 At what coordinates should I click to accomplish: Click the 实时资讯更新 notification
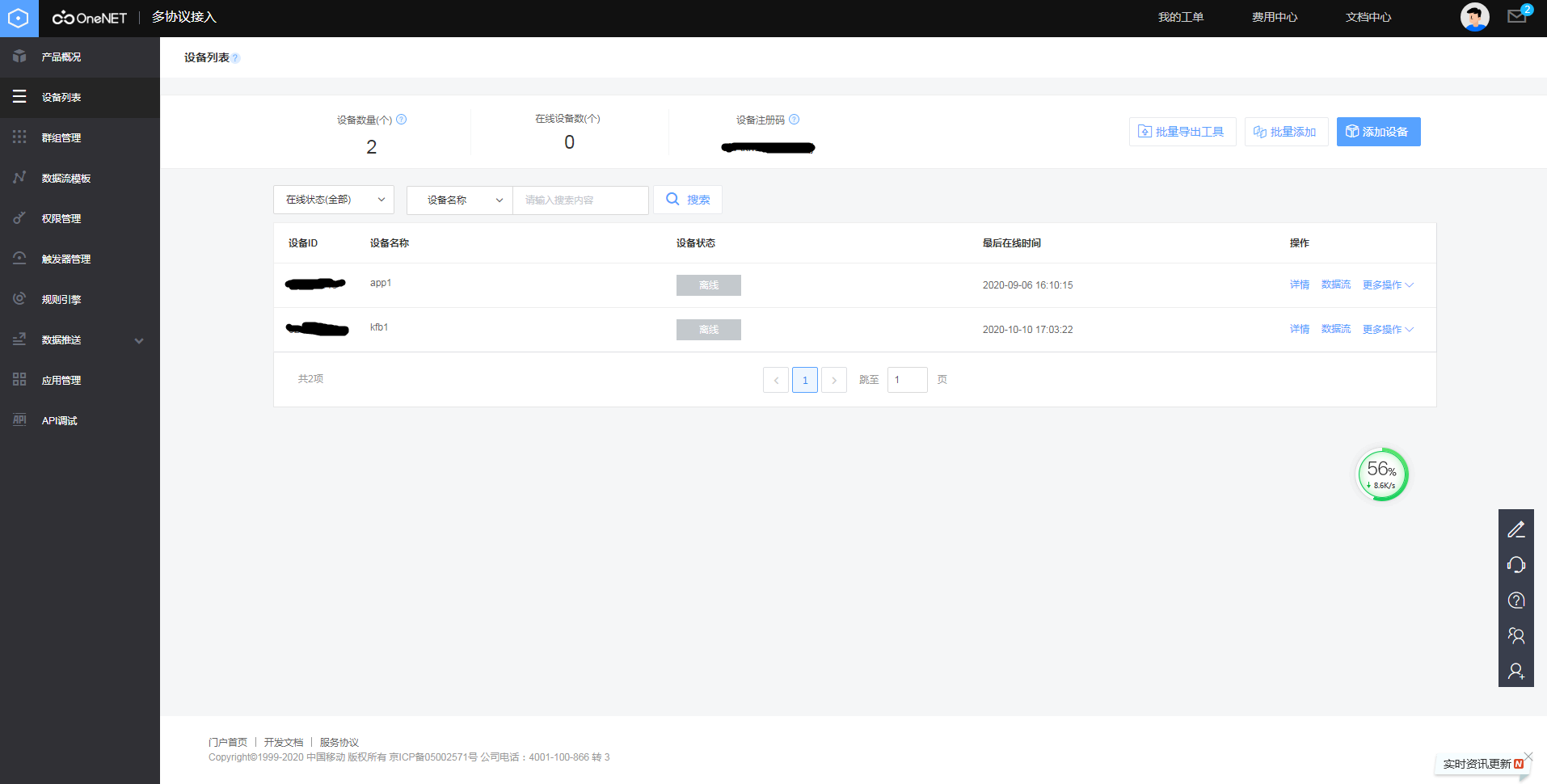pos(1482,765)
